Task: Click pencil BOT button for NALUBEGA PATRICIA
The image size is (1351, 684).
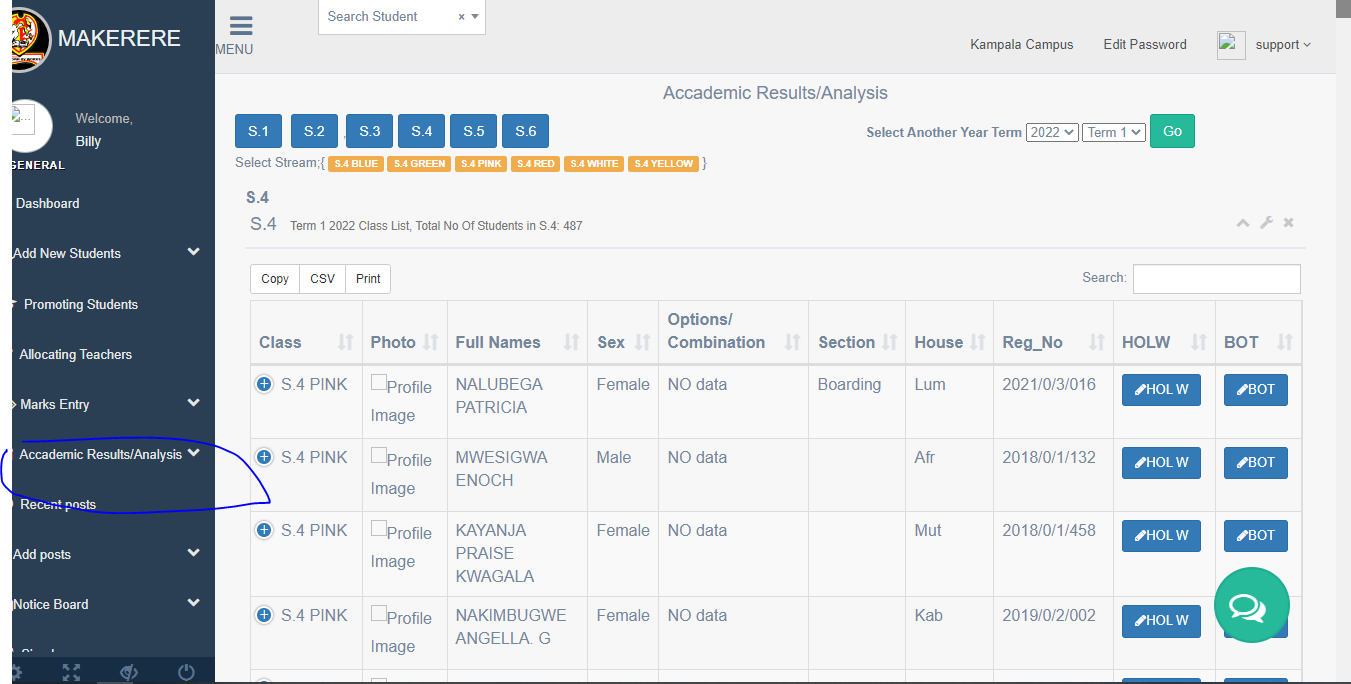Action: [x=1255, y=390]
